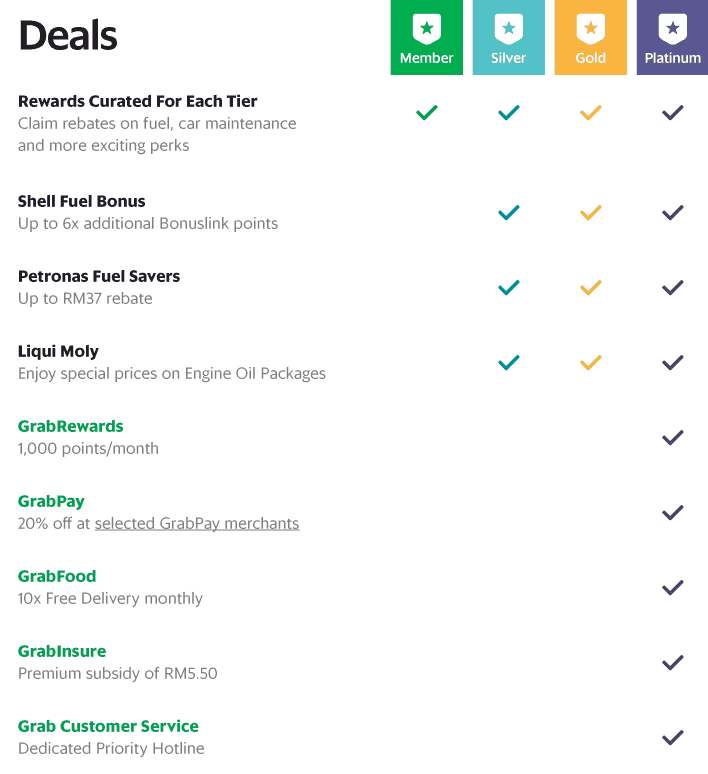The height and width of the screenshot is (774, 708).
Task: Click the Platinum checkmark for GrabInsure
Action: coord(672,662)
